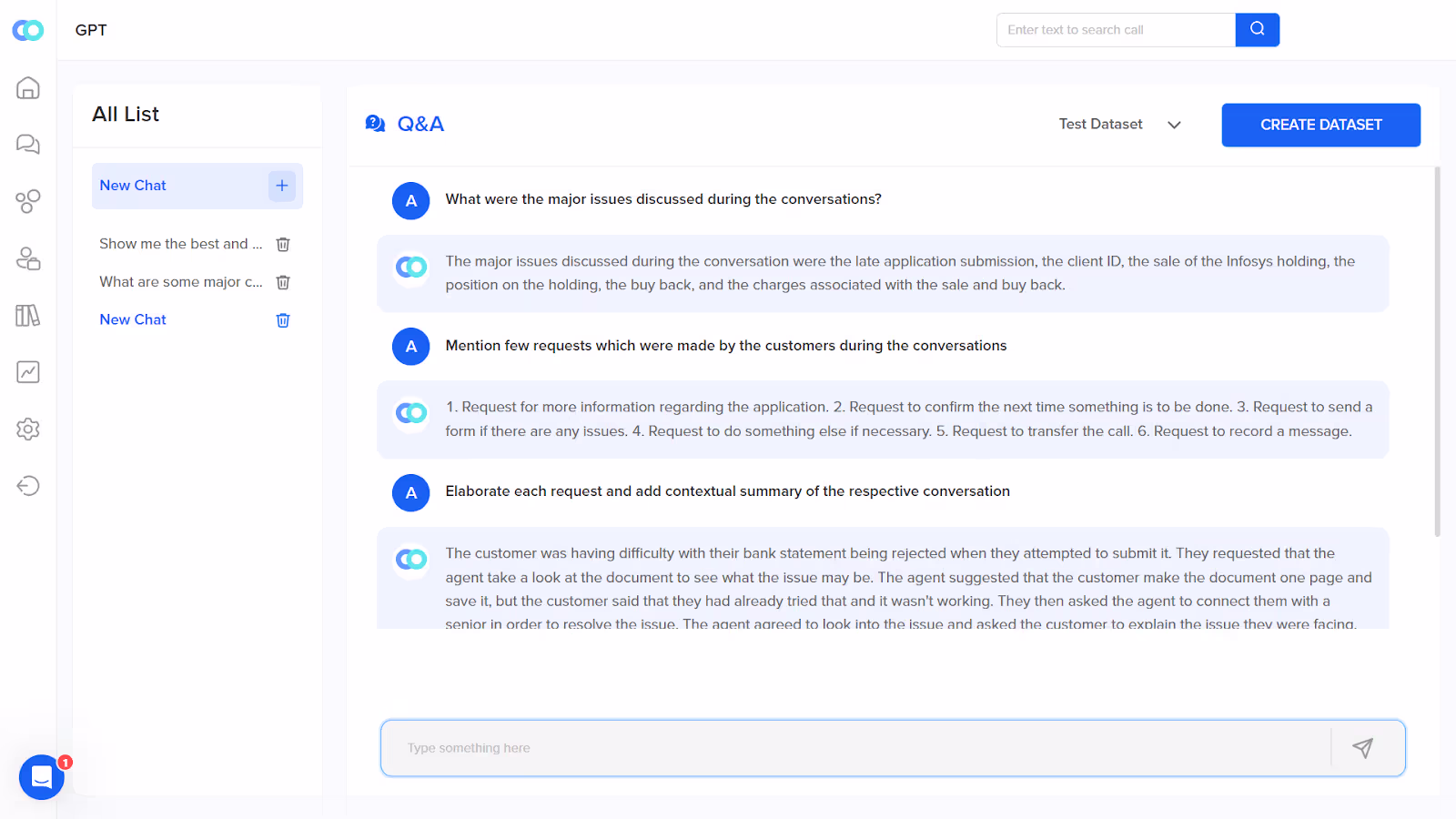The width and height of the screenshot is (1456, 819).
Task: Select the blue "New Chat" list item
Action: point(133,319)
